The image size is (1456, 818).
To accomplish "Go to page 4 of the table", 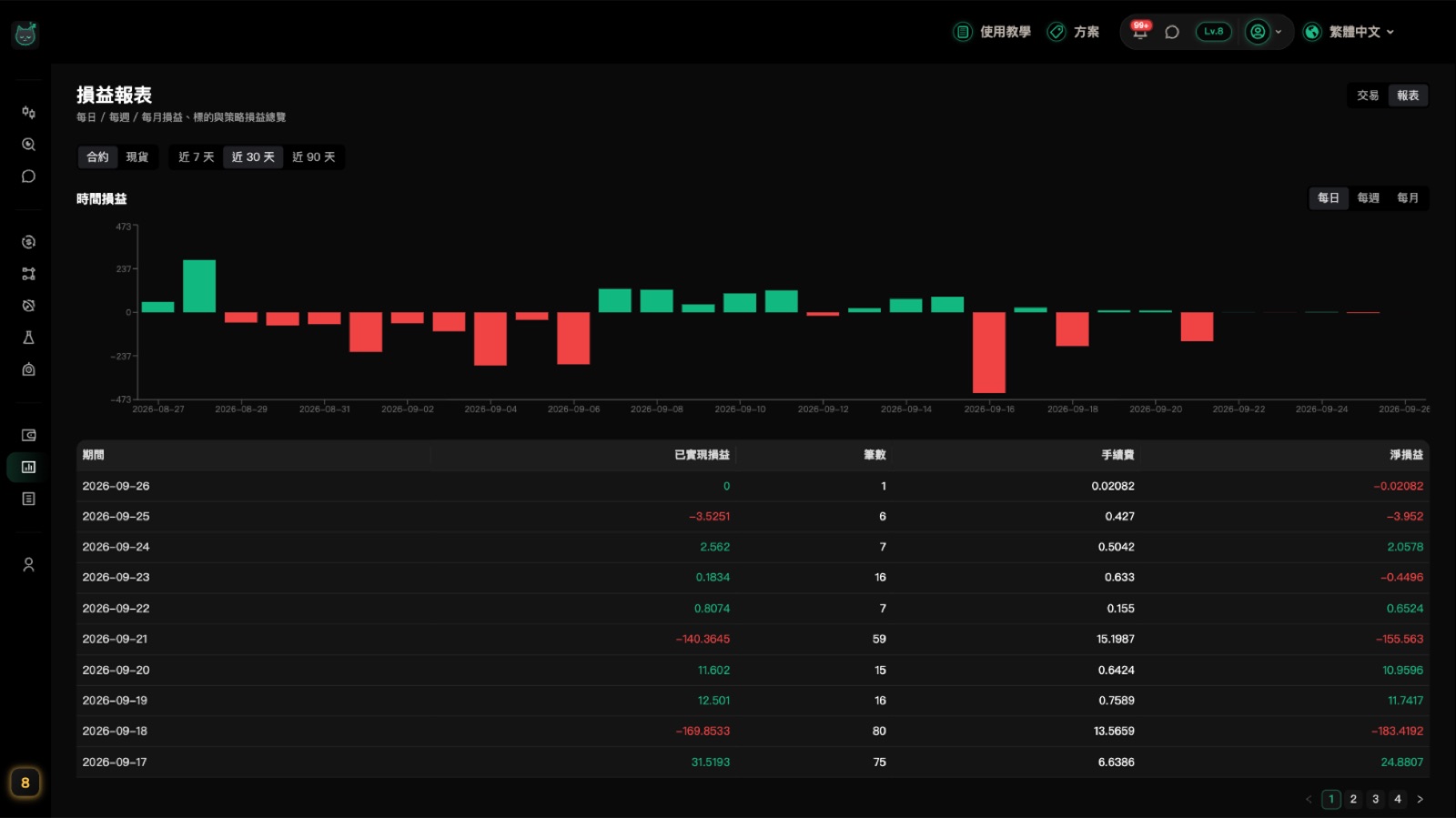I will [1398, 799].
